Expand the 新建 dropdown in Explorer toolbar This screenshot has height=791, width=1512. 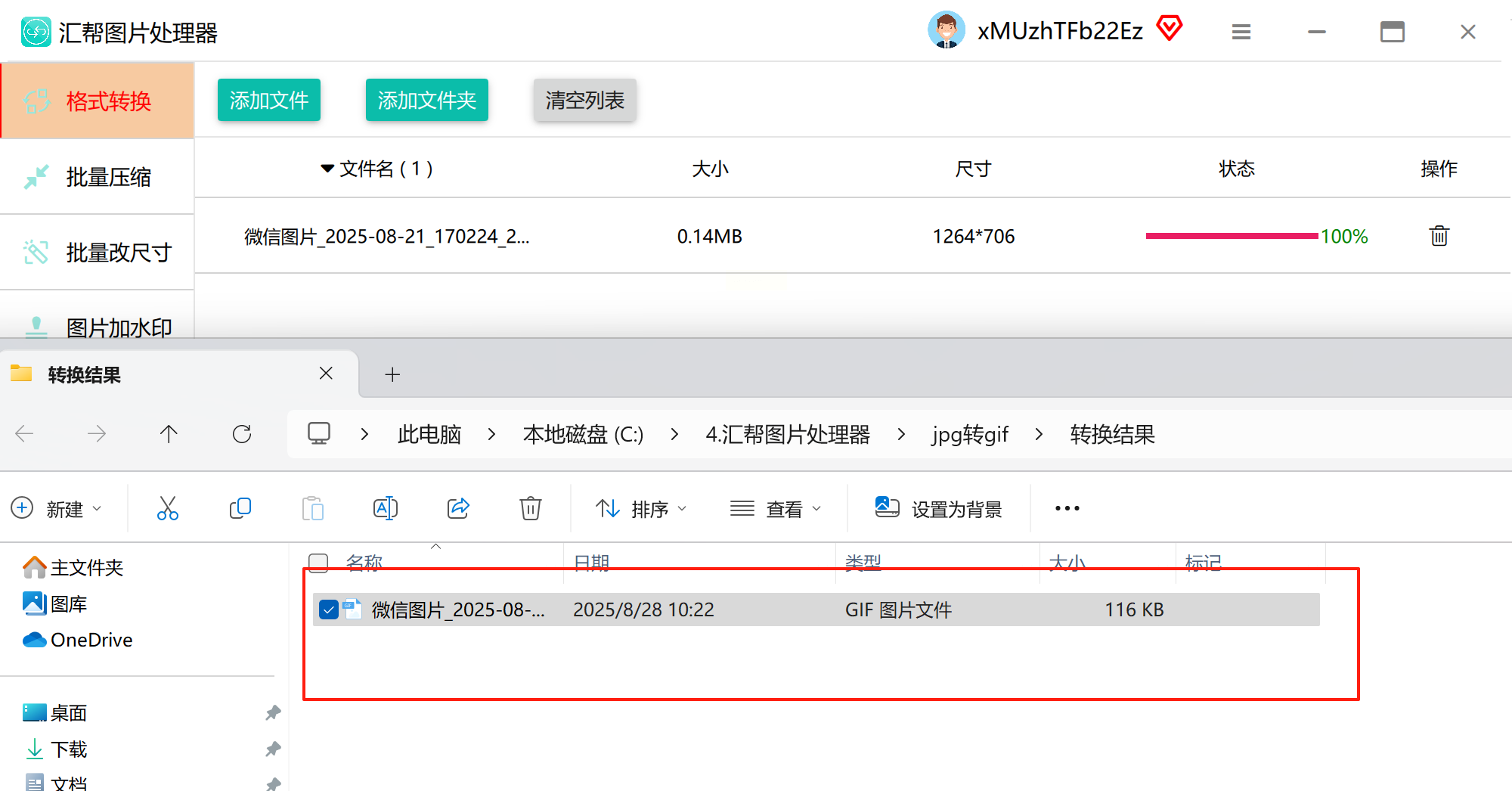pyautogui.click(x=57, y=509)
